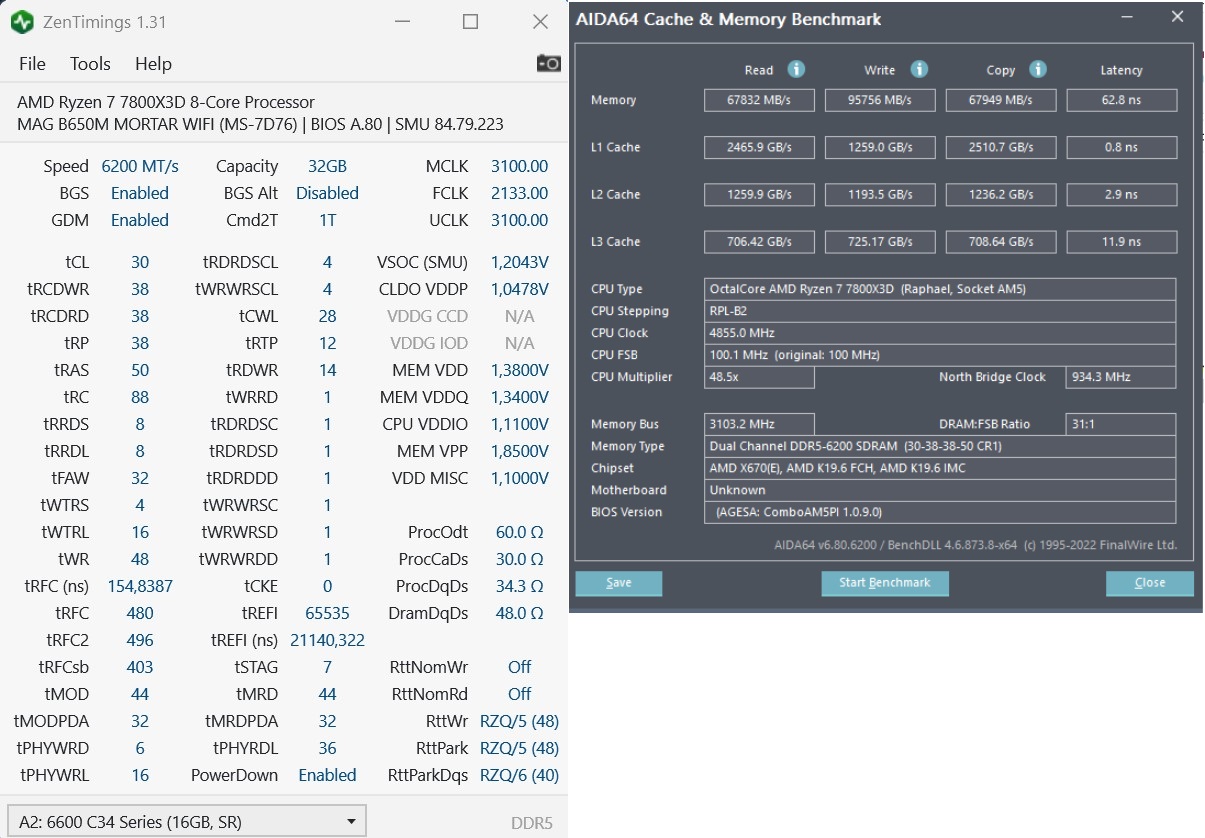The height and width of the screenshot is (838, 1205).
Task: Close the AIDA64 benchmark window
Action: pyautogui.click(x=1177, y=17)
